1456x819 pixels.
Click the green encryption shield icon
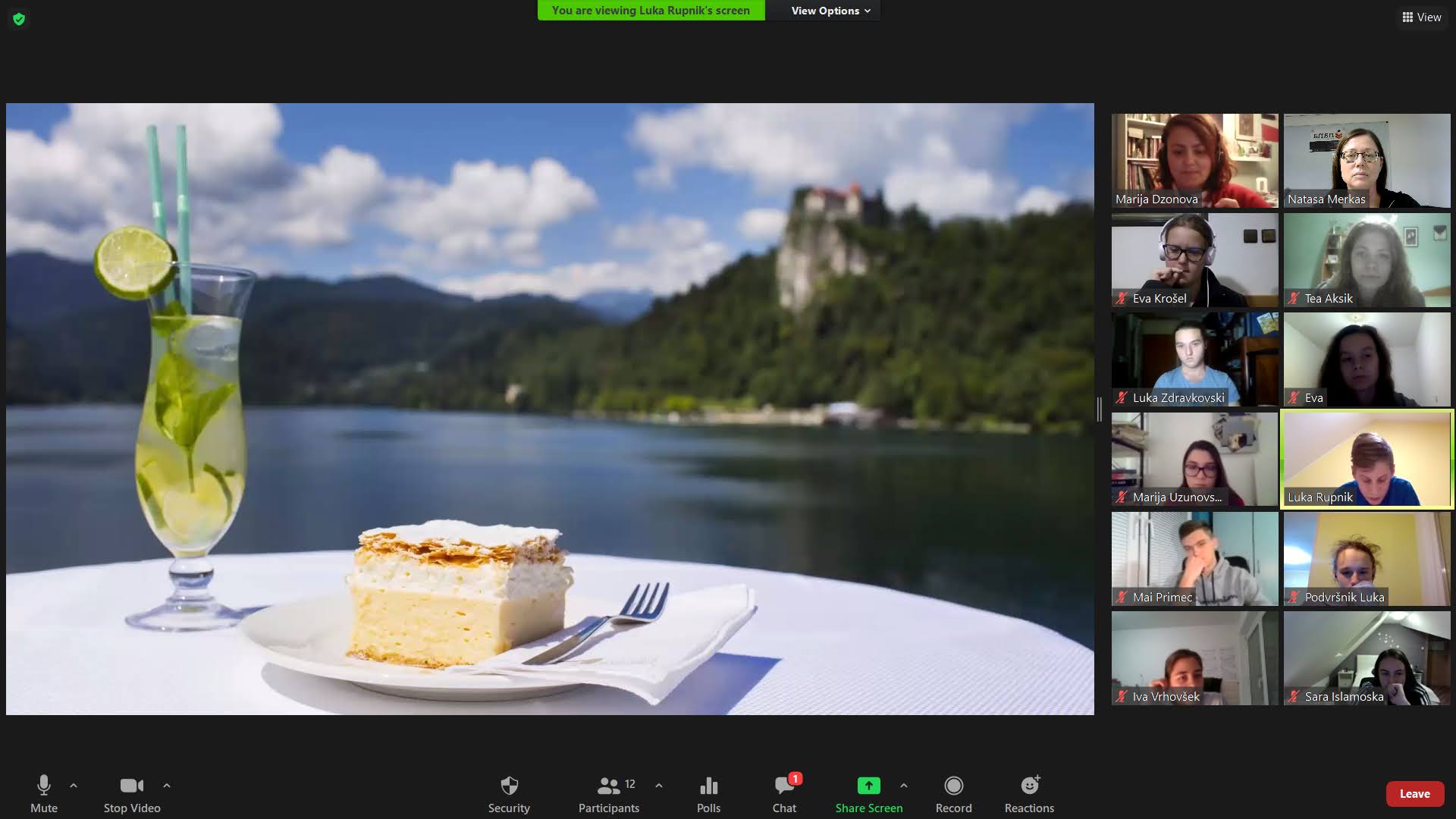pos(19,19)
